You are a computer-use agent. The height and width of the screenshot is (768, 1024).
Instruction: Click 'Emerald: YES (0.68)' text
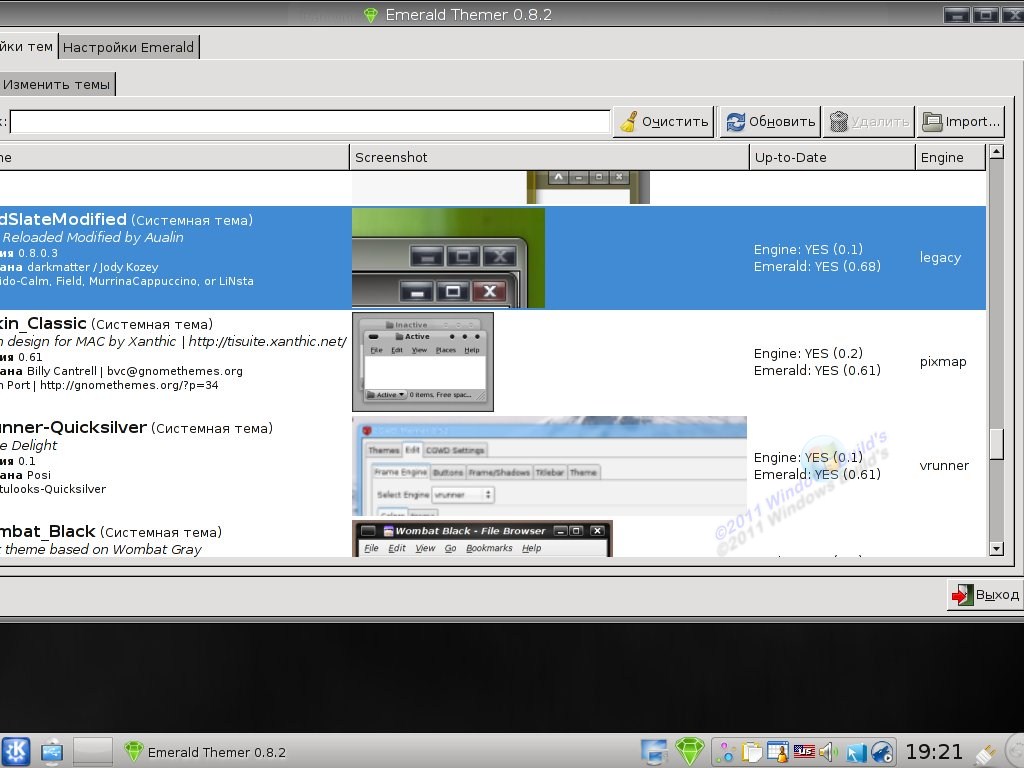817,266
